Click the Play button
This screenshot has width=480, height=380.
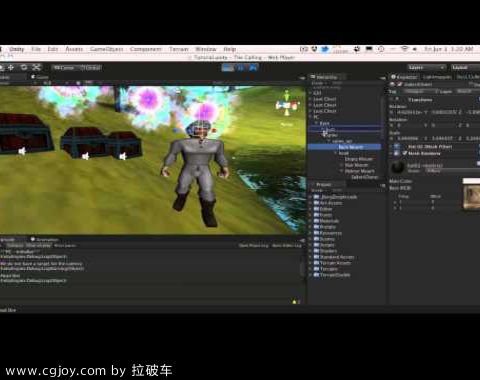click(228, 68)
